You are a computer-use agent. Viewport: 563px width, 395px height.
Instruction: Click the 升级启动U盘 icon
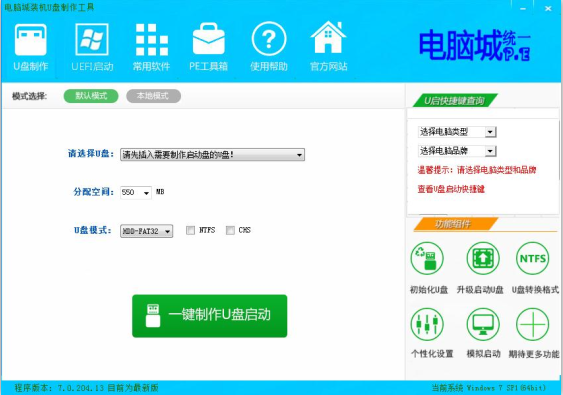point(483,258)
